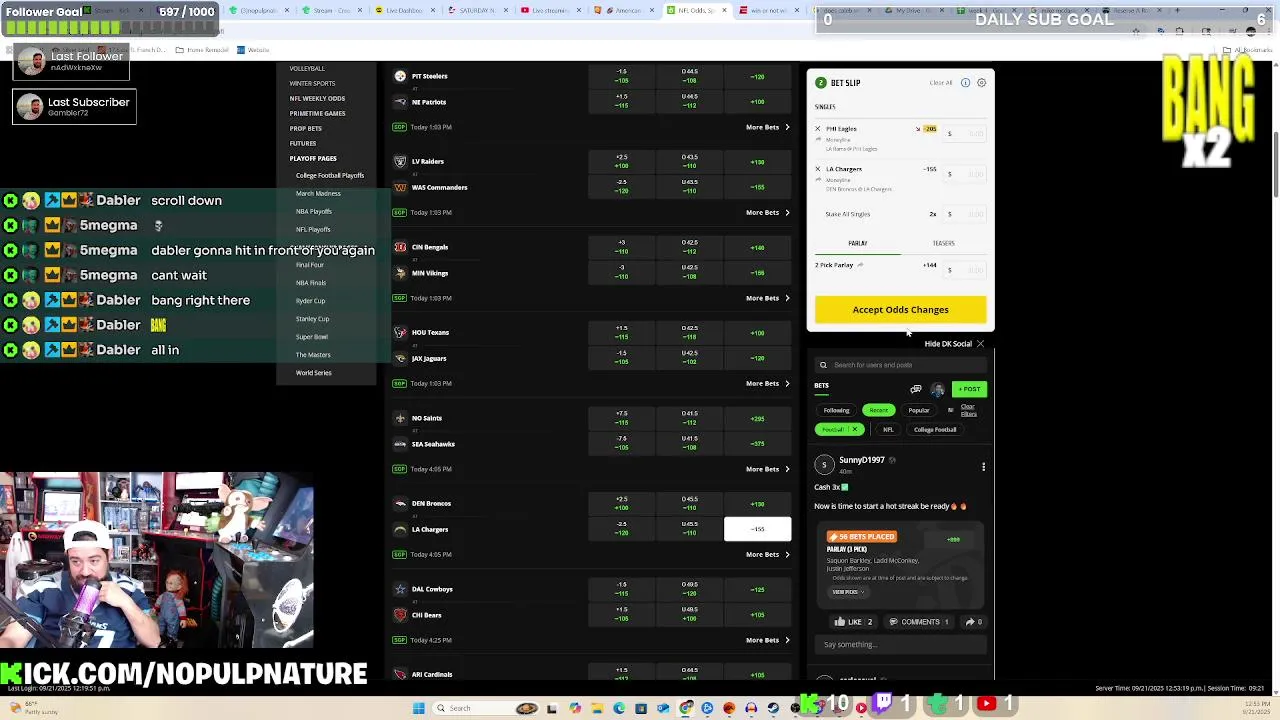This screenshot has height=720, width=1280.
Task: Open Windows Start menu
Action: click(x=418, y=708)
